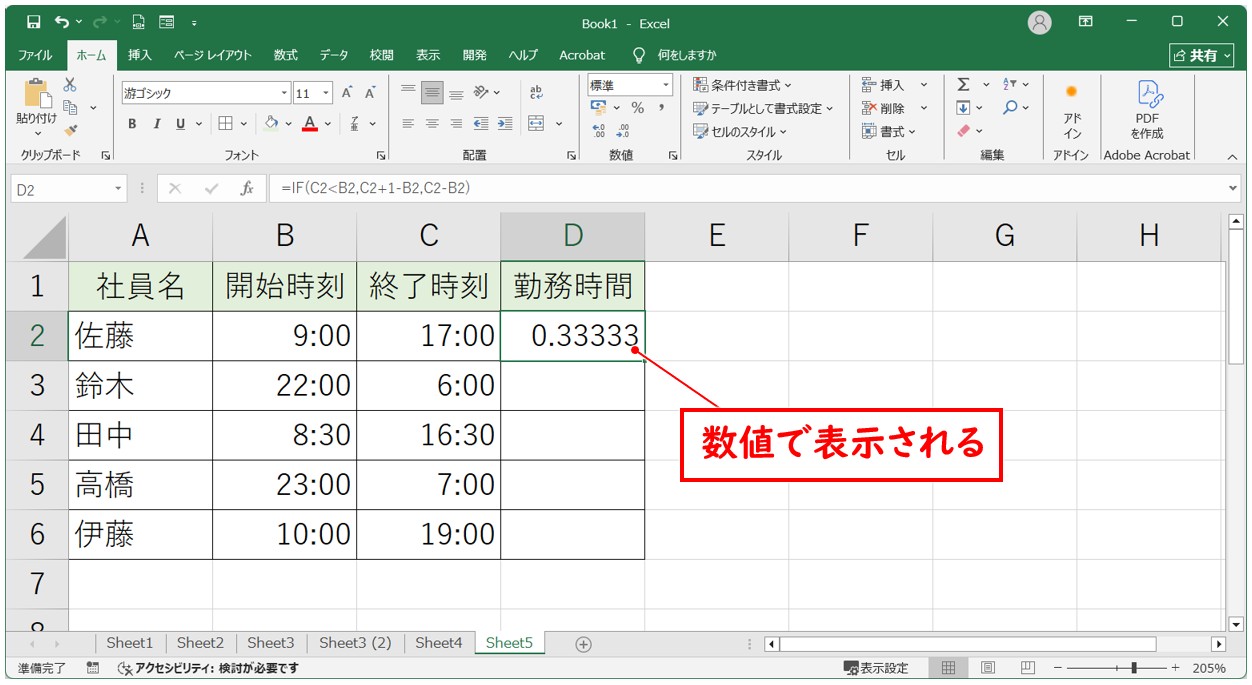Click the font color A with red bar
1252x685 pixels.
pyautogui.click(x=310, y=124)
